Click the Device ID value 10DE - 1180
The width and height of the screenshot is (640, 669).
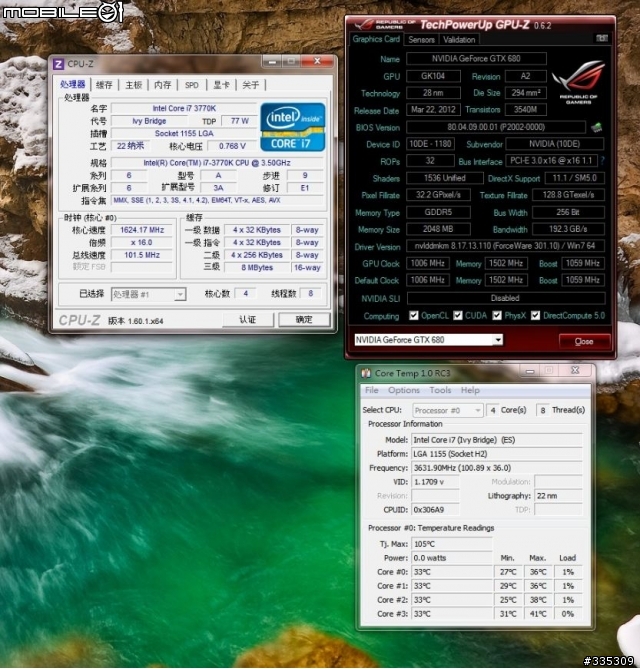tap(430, 144)
